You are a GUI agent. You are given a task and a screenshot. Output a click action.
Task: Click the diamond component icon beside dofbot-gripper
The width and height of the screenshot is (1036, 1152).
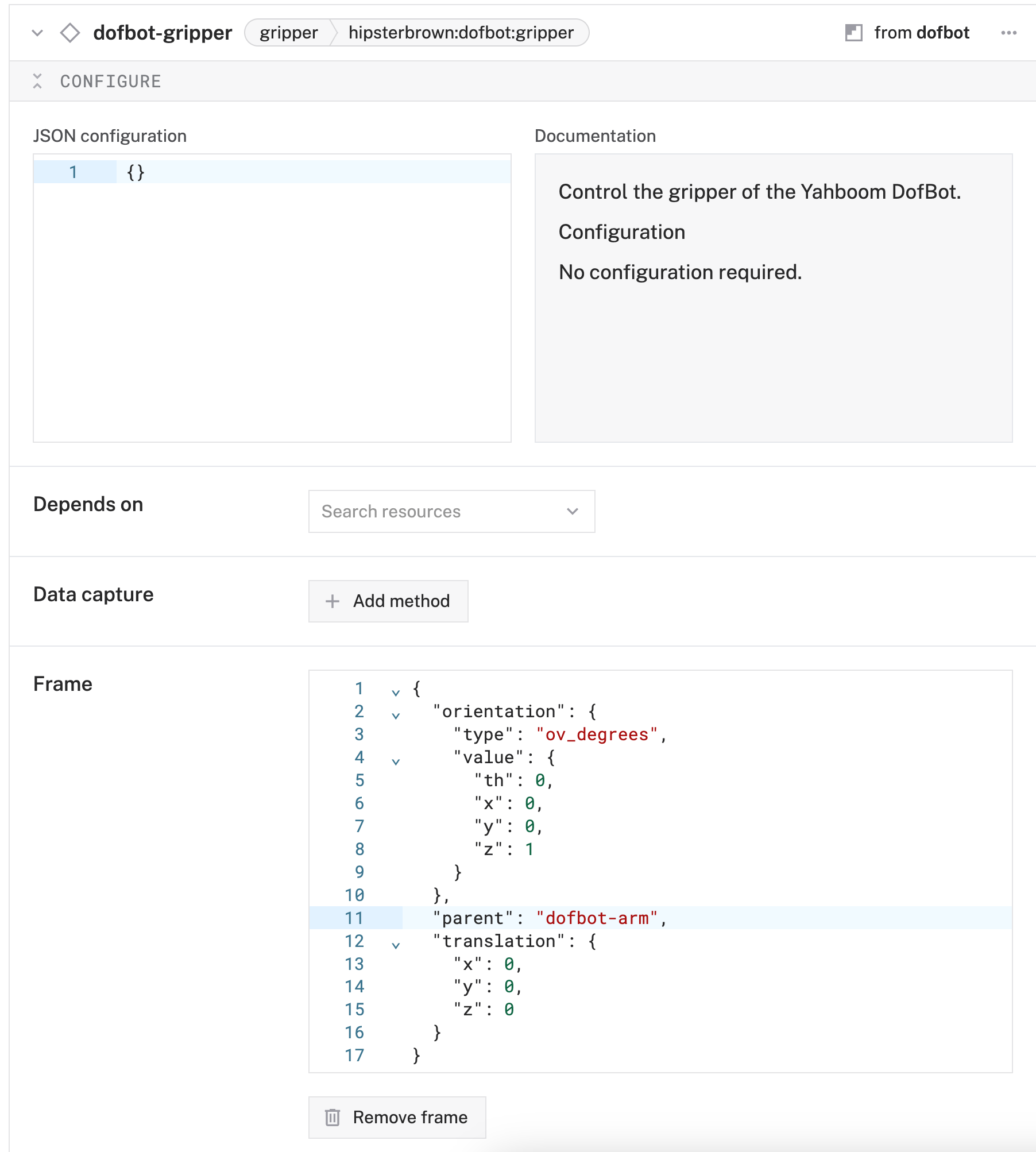click(70, 33)
